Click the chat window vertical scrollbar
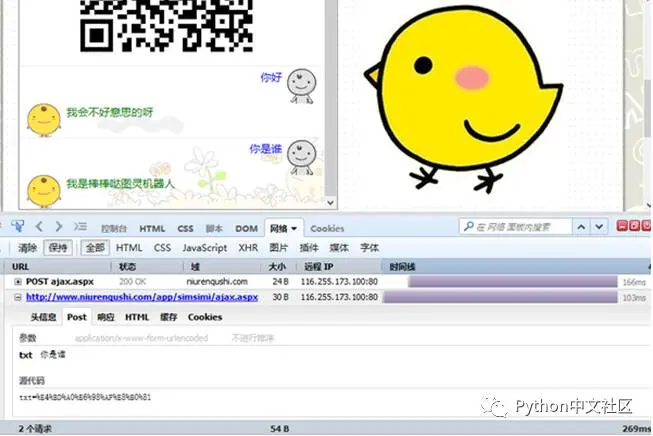This screenshot has height=436, width=653. point(331,104)
